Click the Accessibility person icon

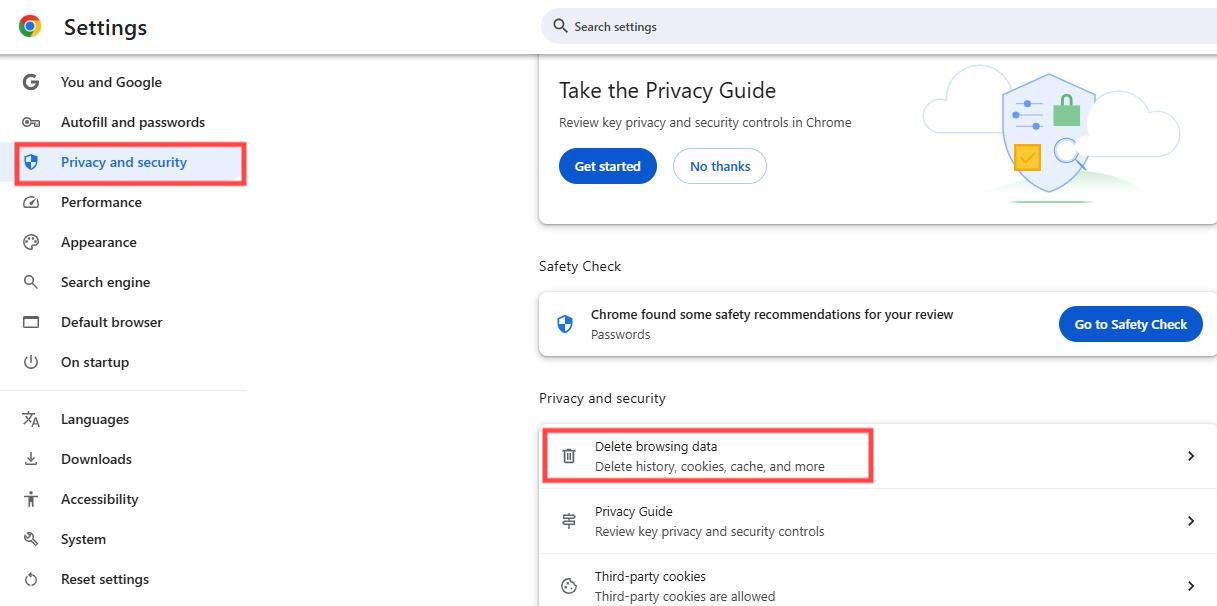pos(30,499)
